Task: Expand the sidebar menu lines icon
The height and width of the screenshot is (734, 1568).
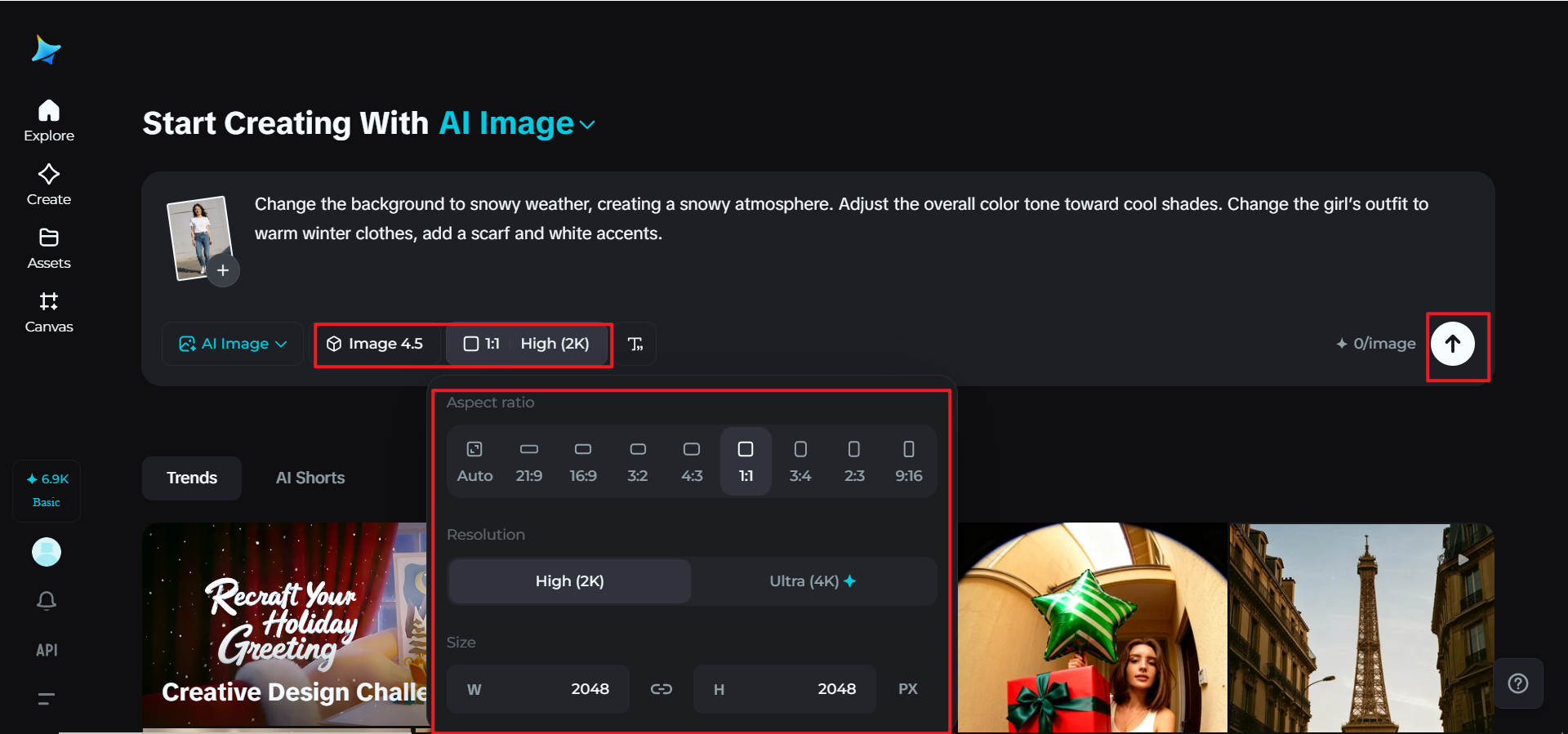Action: [x=47, y=699]
